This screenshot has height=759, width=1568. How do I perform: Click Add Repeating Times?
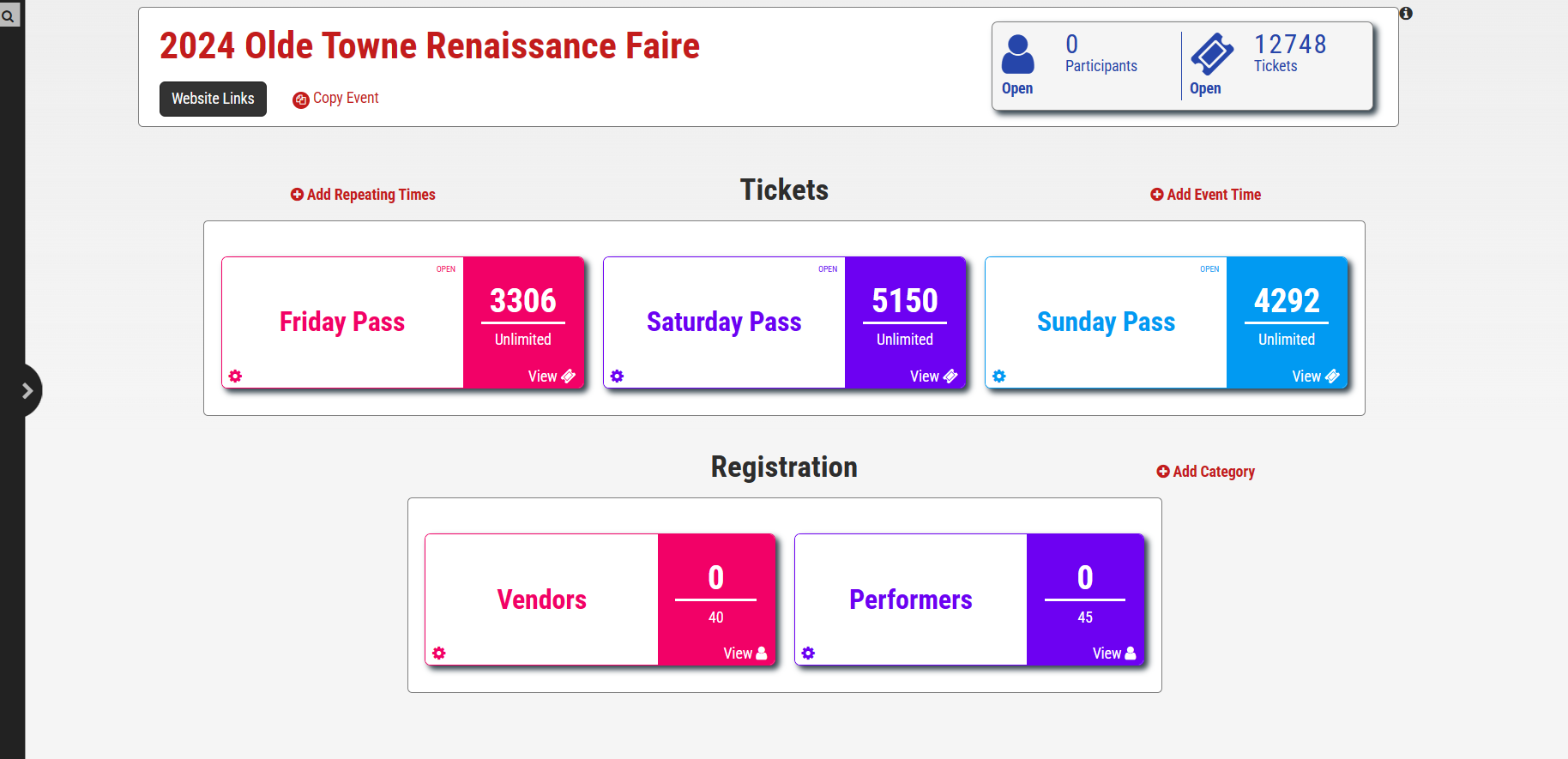pos(363,195)
